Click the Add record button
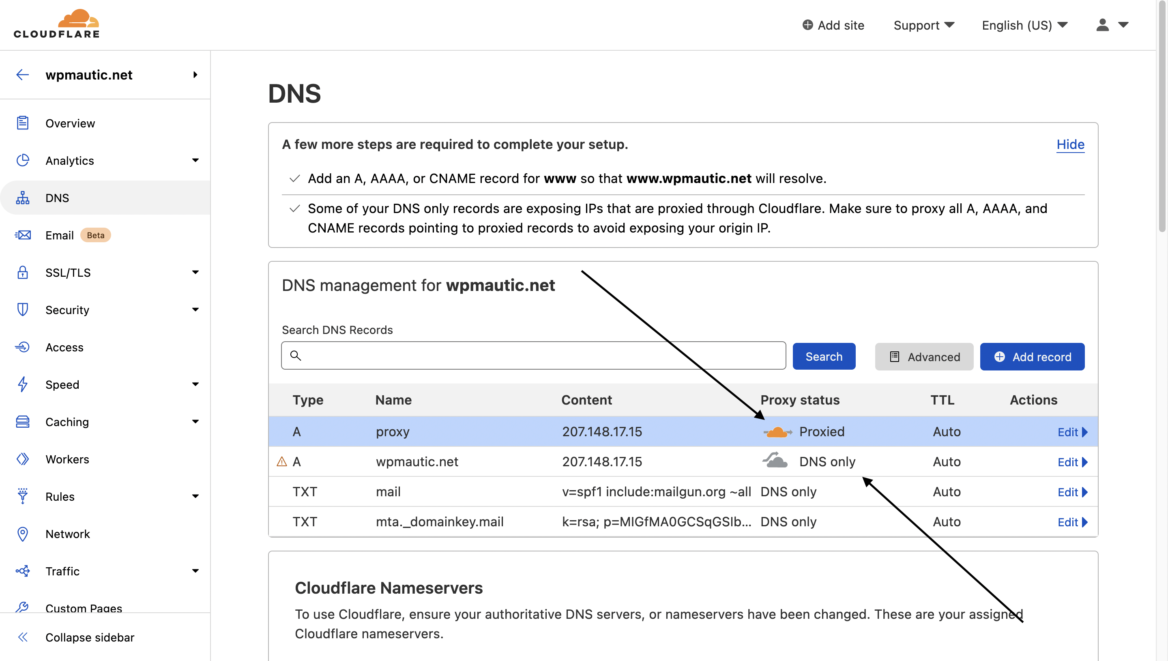 1032,356
